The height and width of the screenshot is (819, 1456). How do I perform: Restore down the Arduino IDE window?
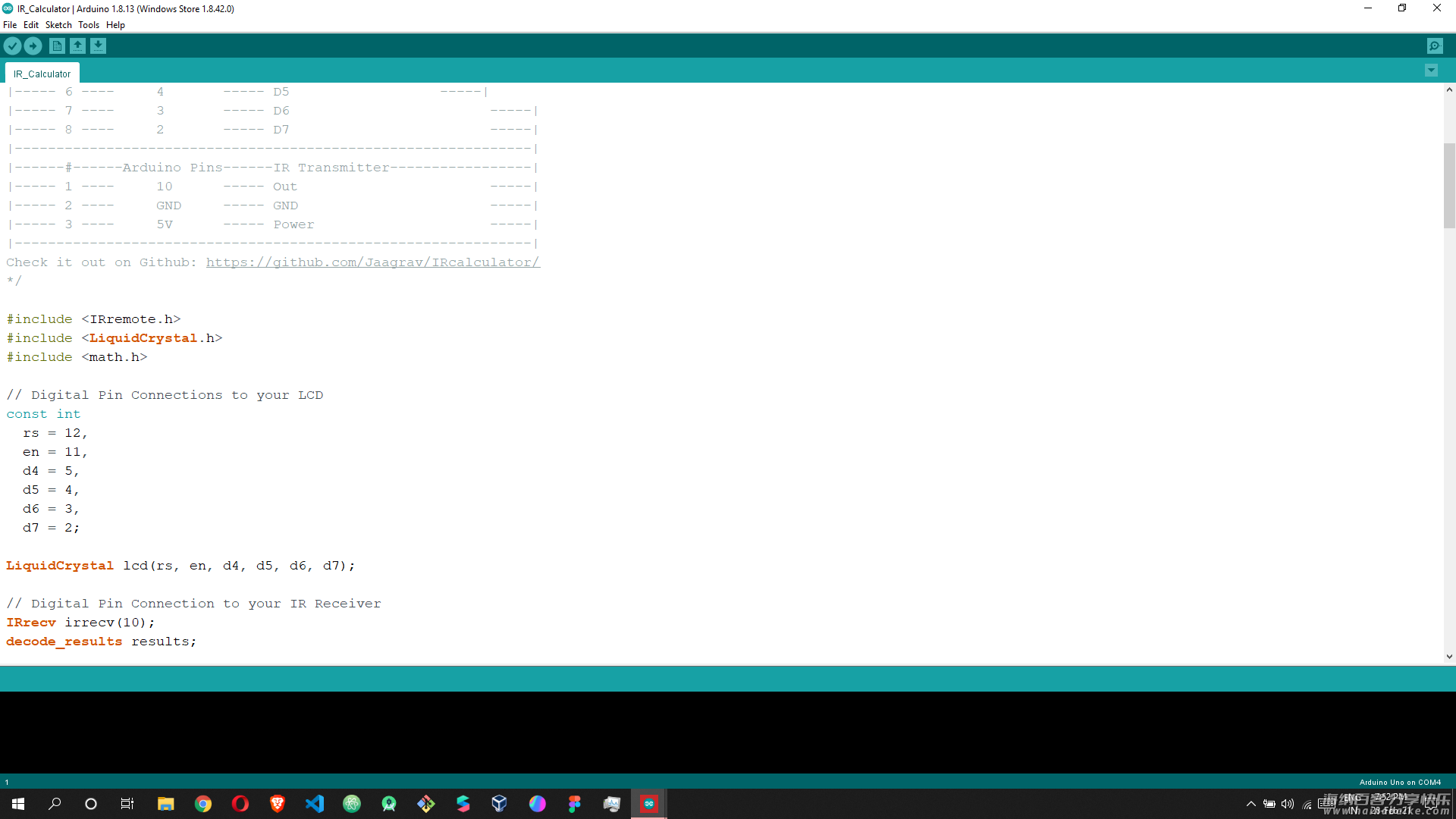(1402, 8)
